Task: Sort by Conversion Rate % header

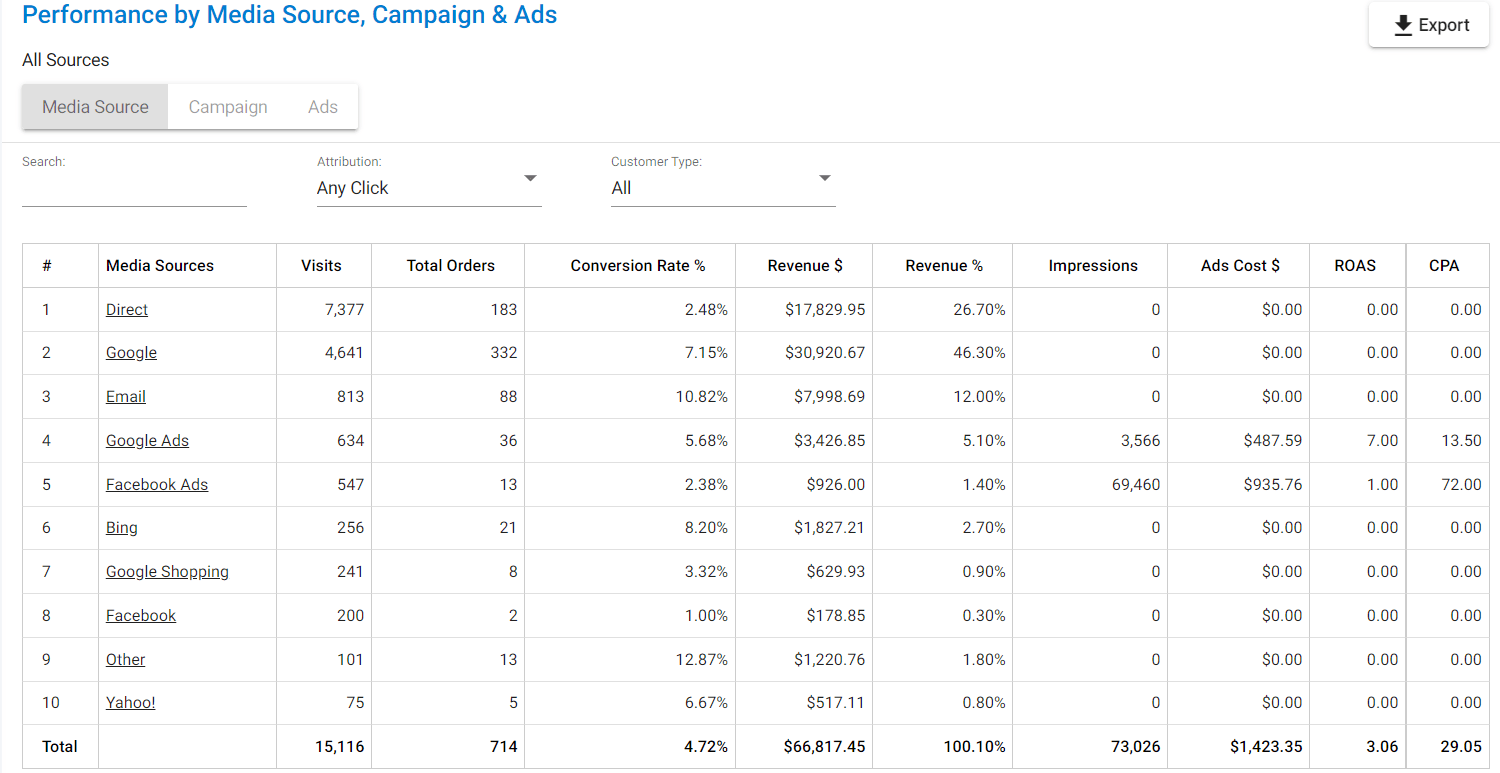Action: click(x=638, y=266)
